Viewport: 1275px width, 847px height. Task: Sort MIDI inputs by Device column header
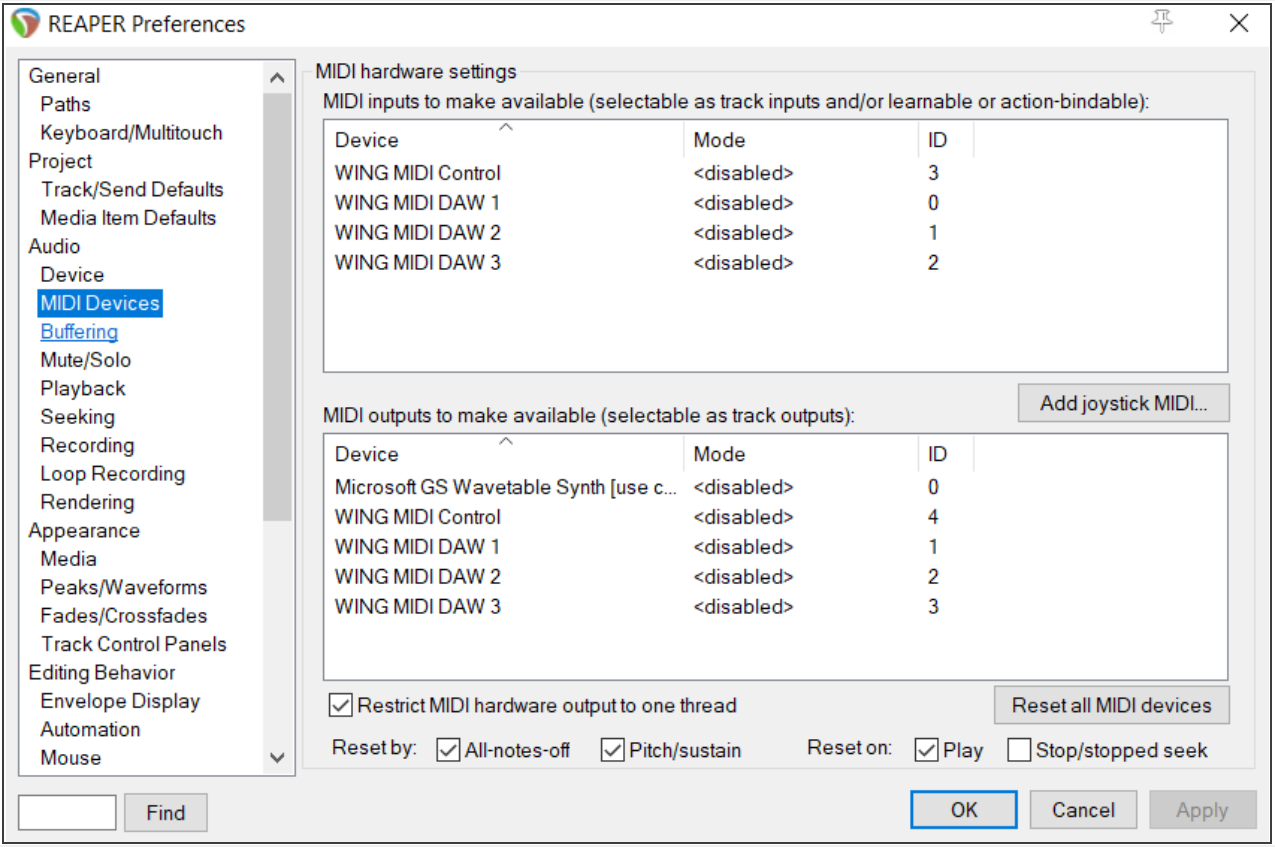click(x=505, y=140)
